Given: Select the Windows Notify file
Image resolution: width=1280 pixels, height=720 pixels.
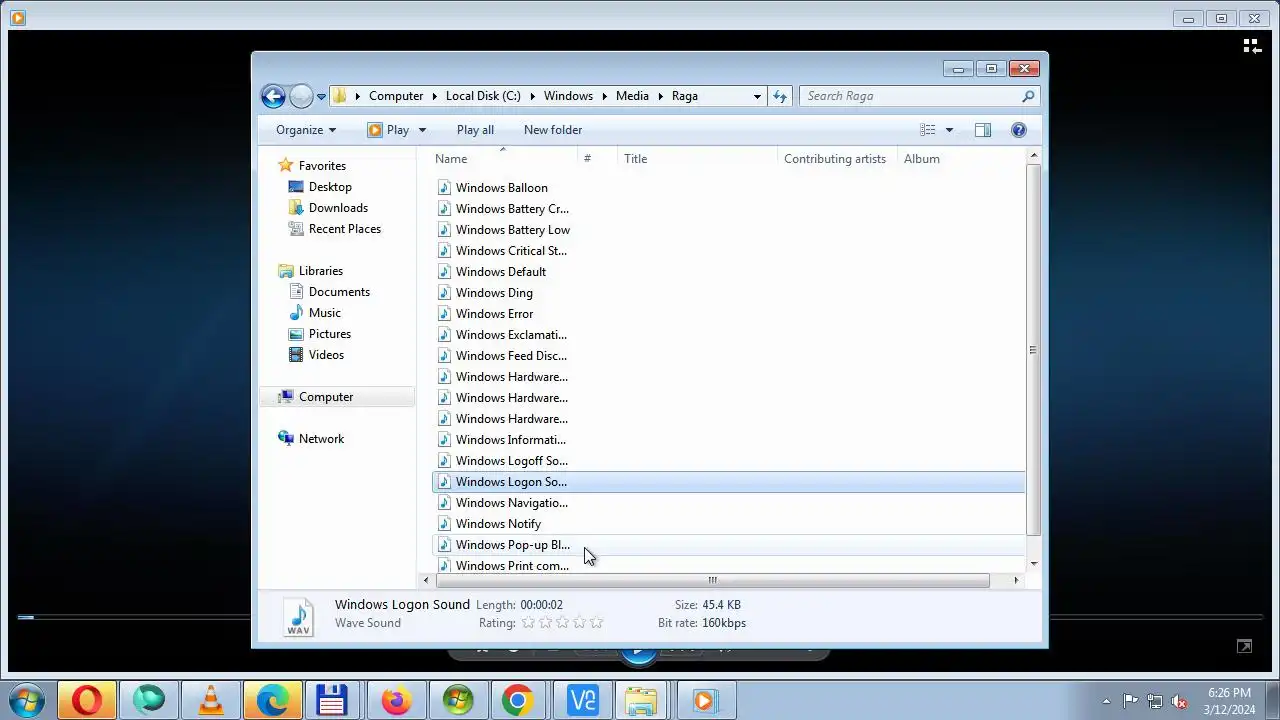Looking at the screenshot, I should tap(498, 524).
